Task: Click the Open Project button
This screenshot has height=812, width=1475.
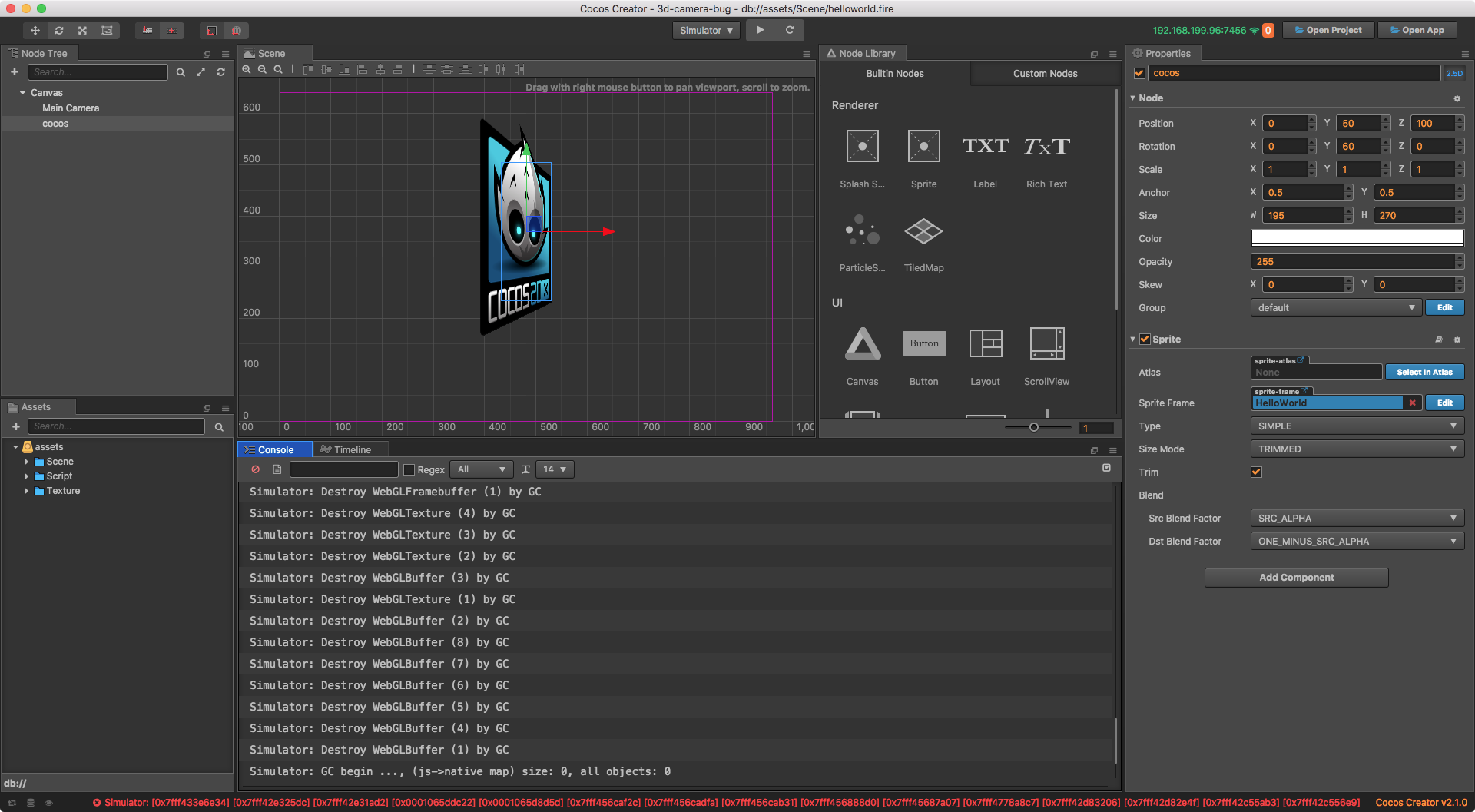Action: click(x=1328, y=31)
